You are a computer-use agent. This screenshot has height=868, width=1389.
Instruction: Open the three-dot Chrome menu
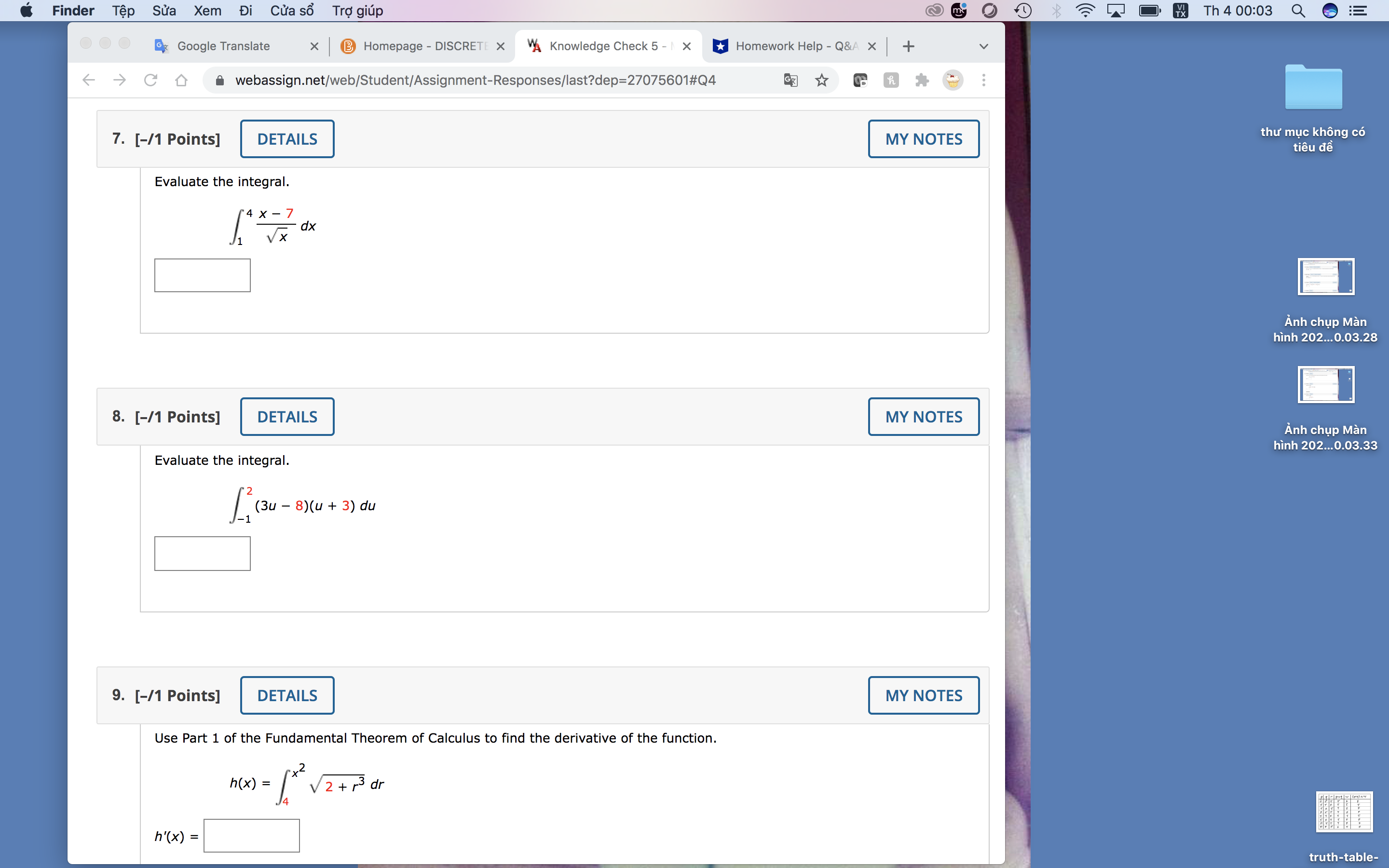(x=983, y=81)
